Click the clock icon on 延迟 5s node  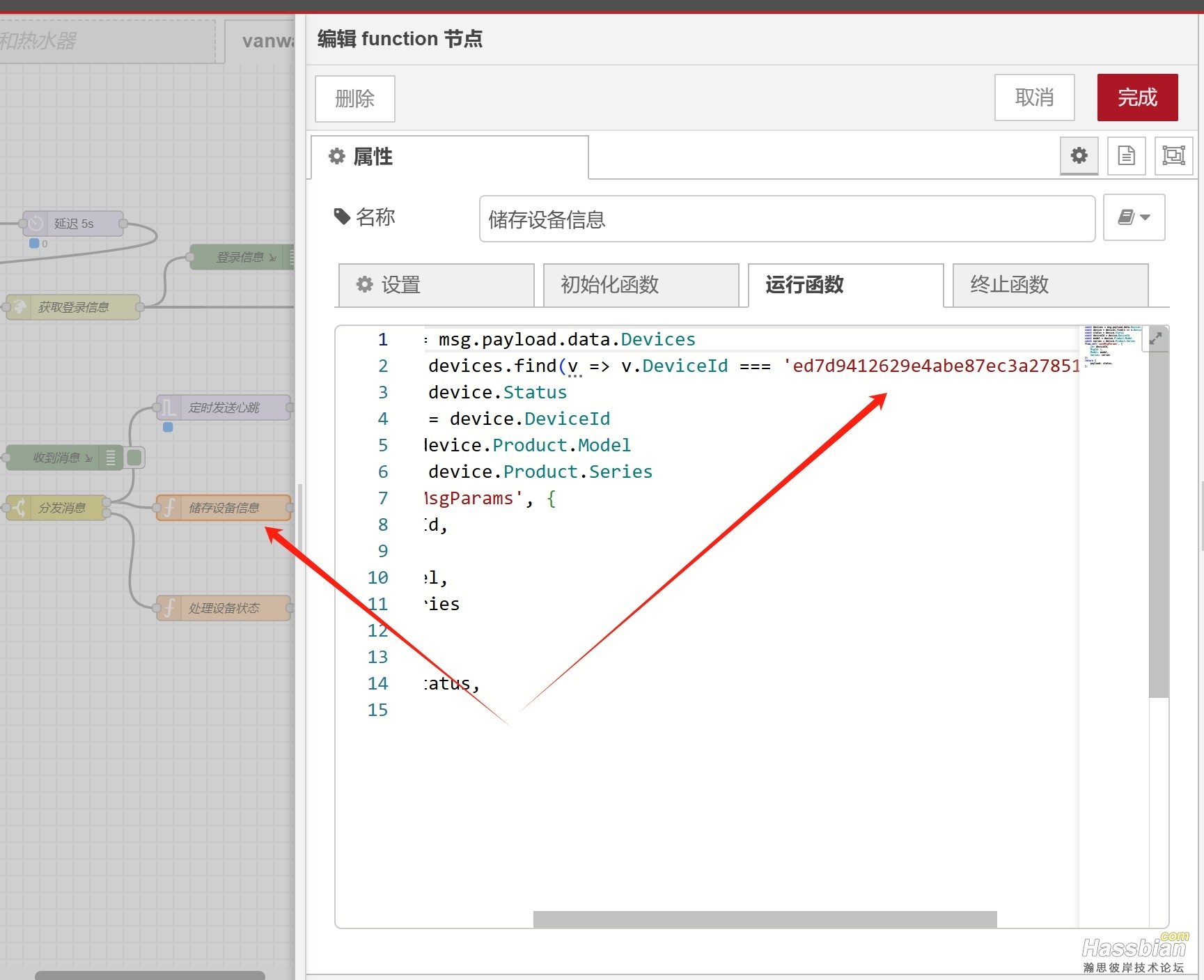(36, 224)
